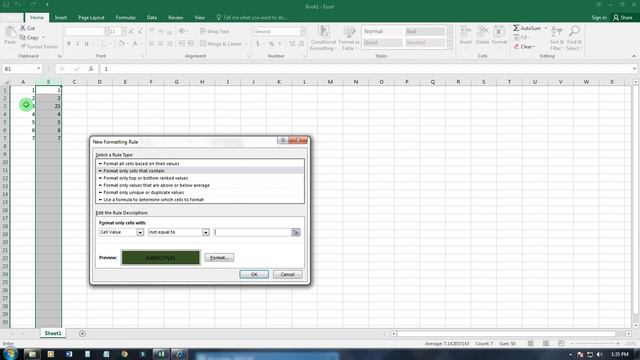The width and height of the screenshot is (640, 360).
Task: Select the Good cell style swatch
Action: (x=382, y=43)
